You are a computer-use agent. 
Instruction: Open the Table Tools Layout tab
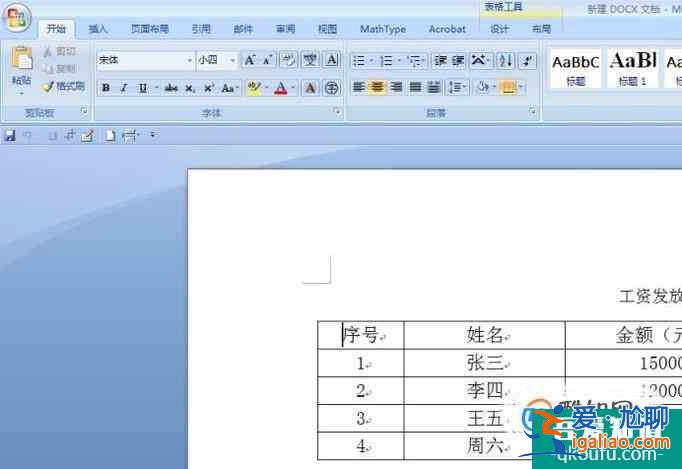pyautogui.click(x=542, y=29)
